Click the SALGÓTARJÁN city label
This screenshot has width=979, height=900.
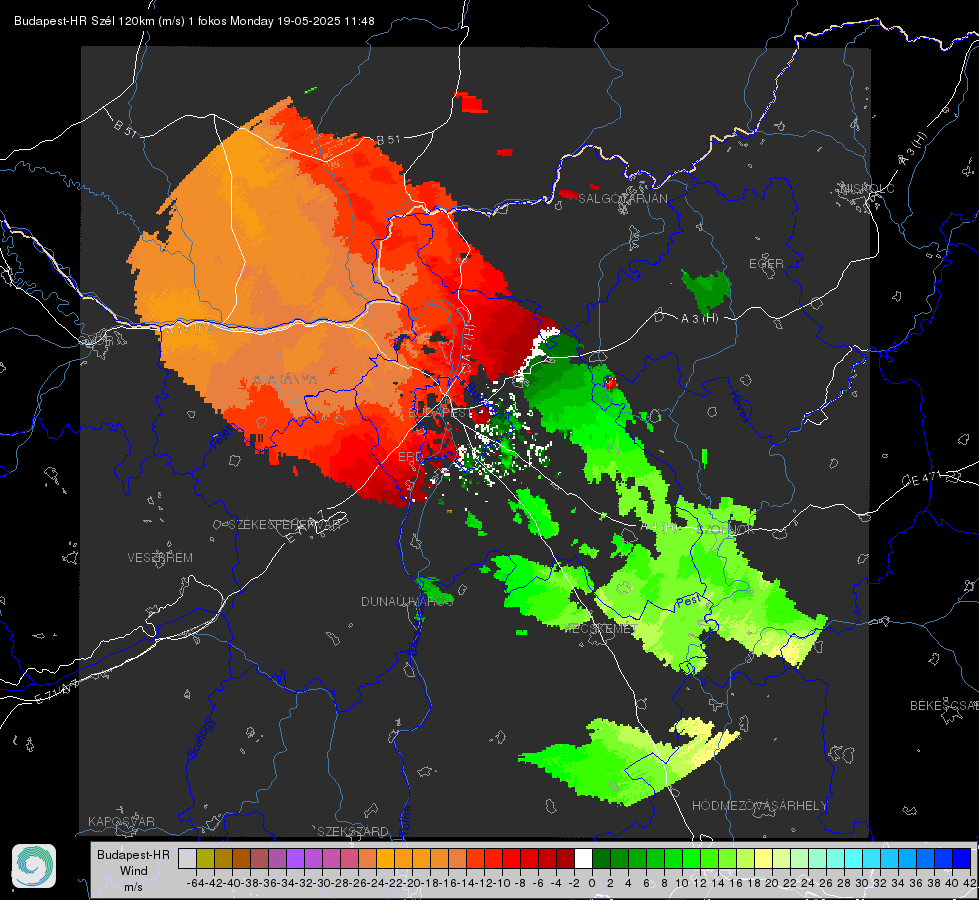click(x=622, y=199)
